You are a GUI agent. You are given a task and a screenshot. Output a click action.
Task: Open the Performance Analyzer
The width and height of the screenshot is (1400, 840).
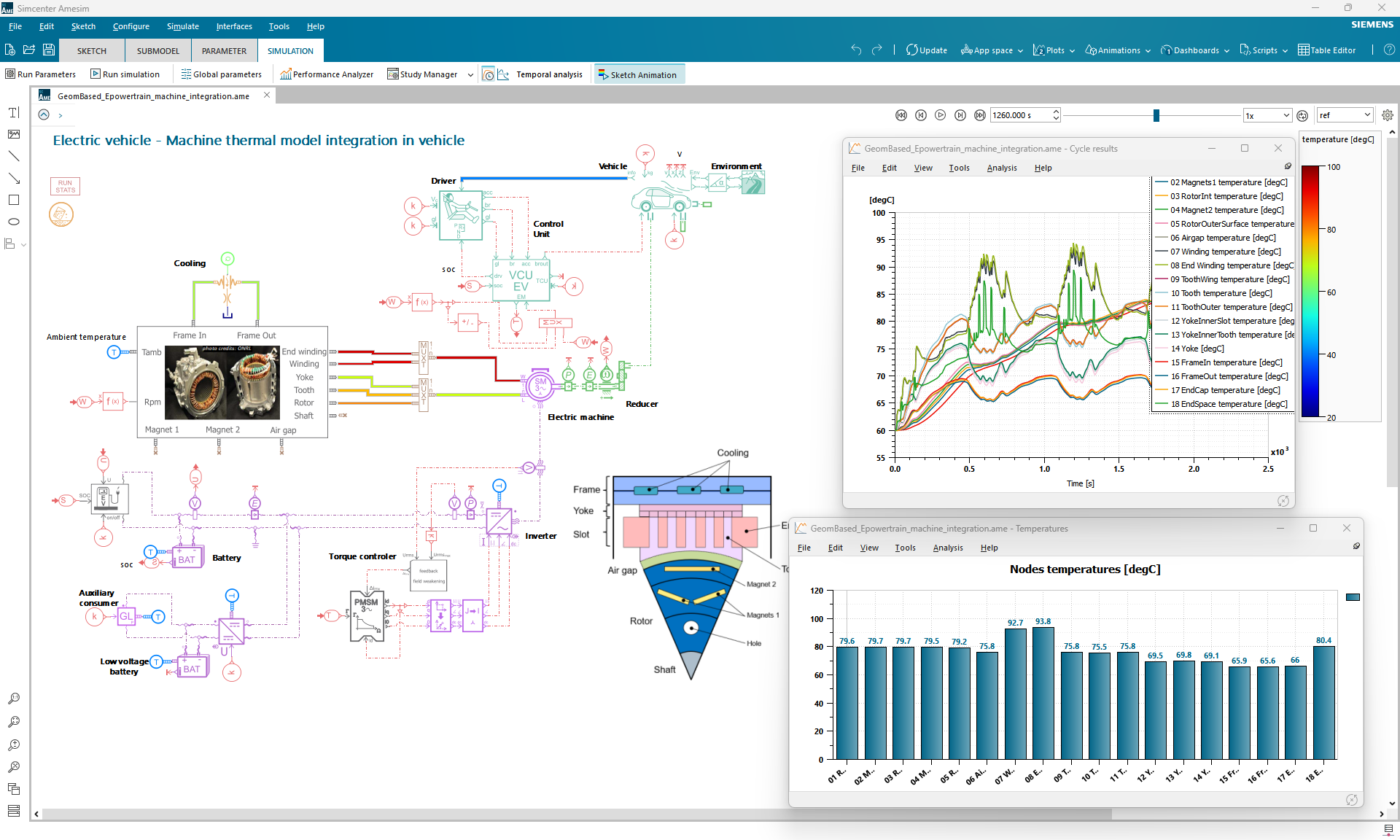[x=326, y=74]
